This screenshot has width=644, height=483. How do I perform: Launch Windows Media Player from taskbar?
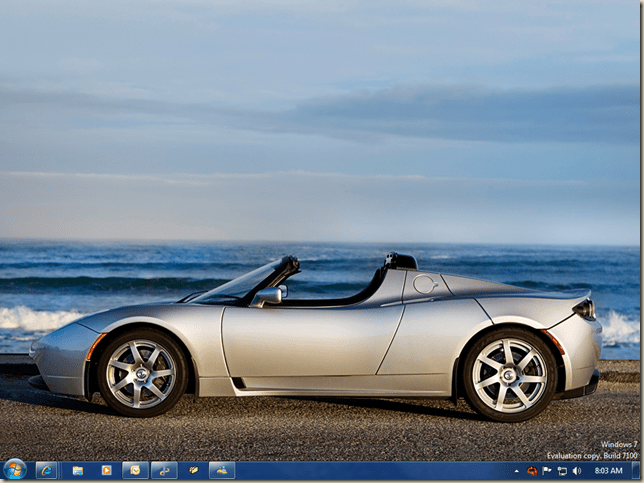coord(106,470)
